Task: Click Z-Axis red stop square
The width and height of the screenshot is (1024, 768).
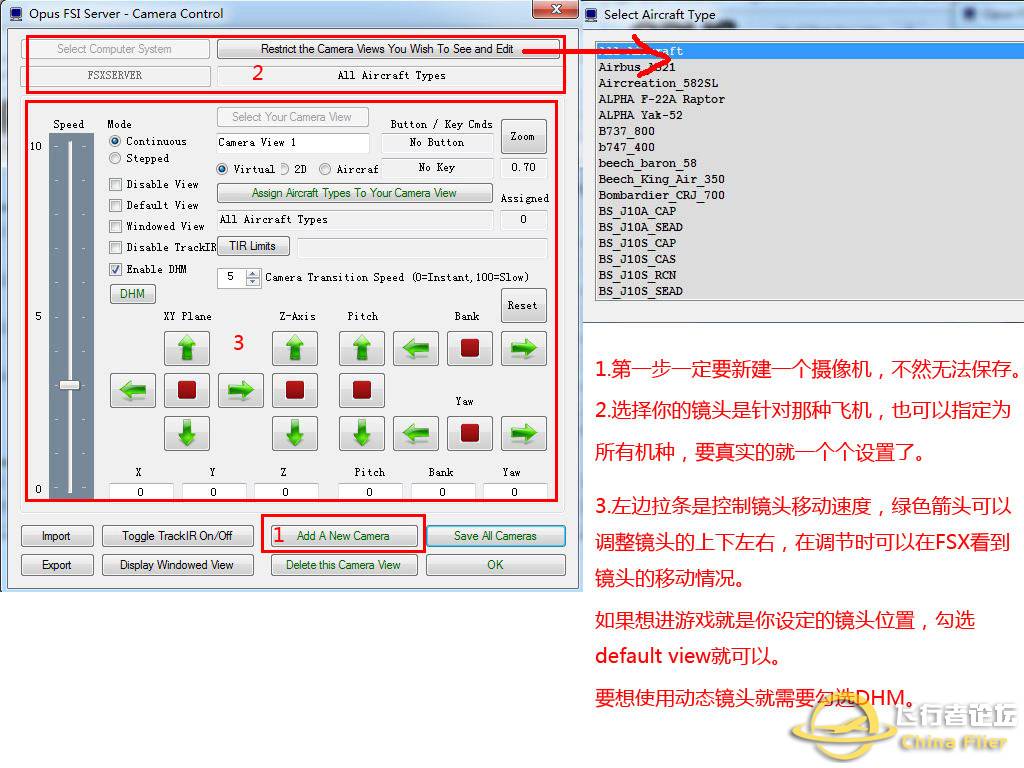Action: click(295, 391)
